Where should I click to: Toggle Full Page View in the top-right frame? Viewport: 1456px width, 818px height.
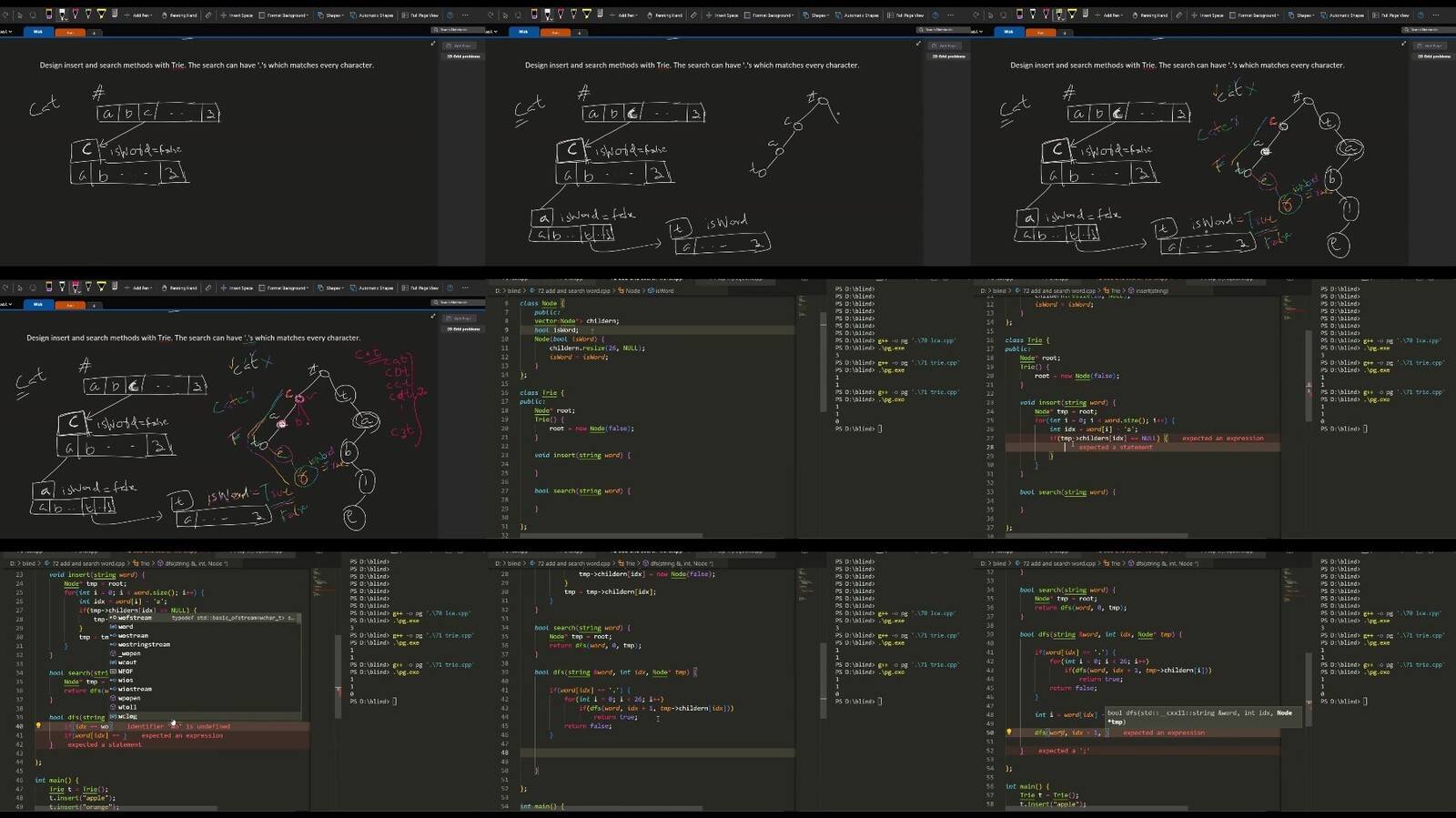click(1392, 15)
